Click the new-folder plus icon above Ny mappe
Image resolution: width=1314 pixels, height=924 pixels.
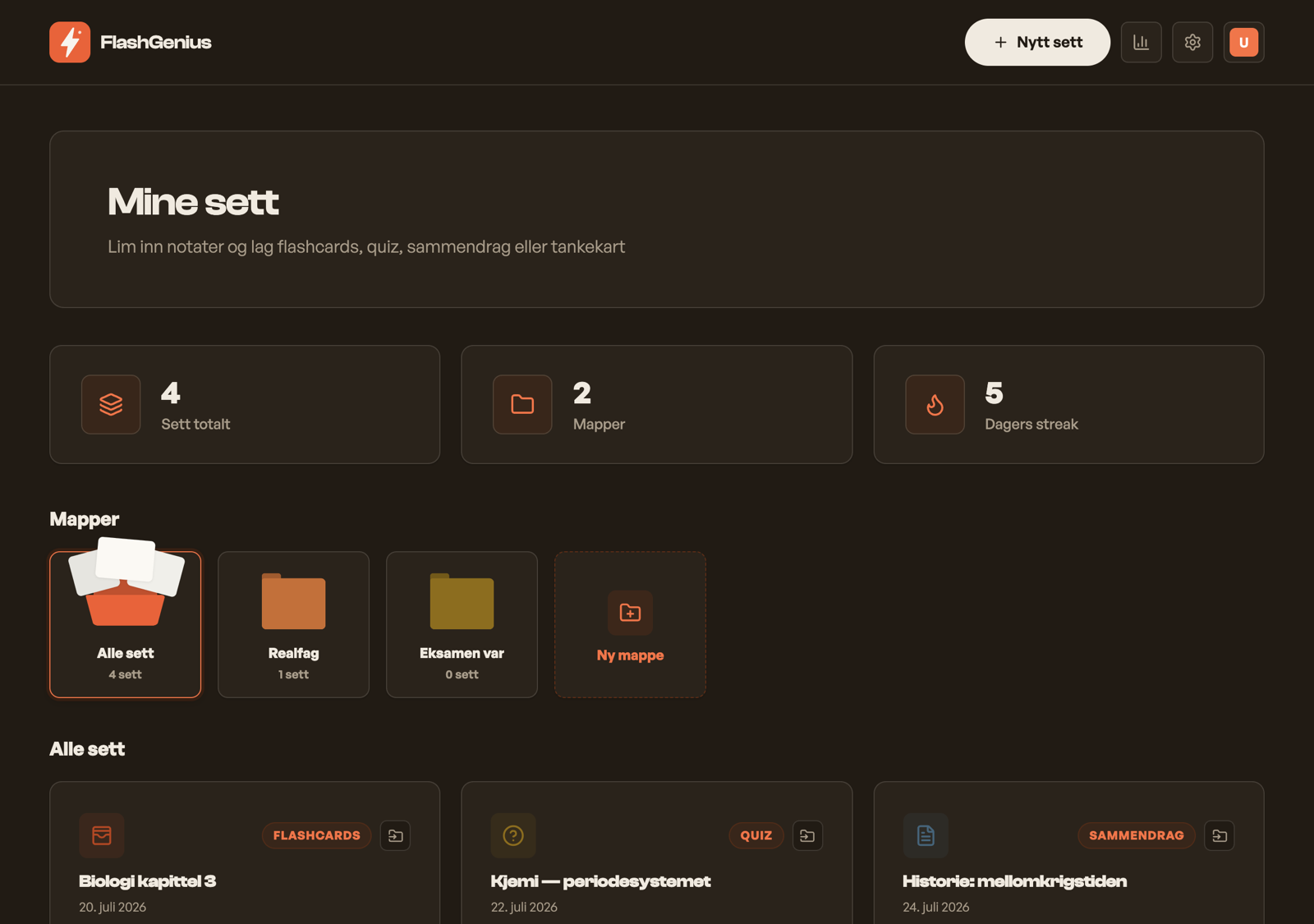(x=630, y=613)
